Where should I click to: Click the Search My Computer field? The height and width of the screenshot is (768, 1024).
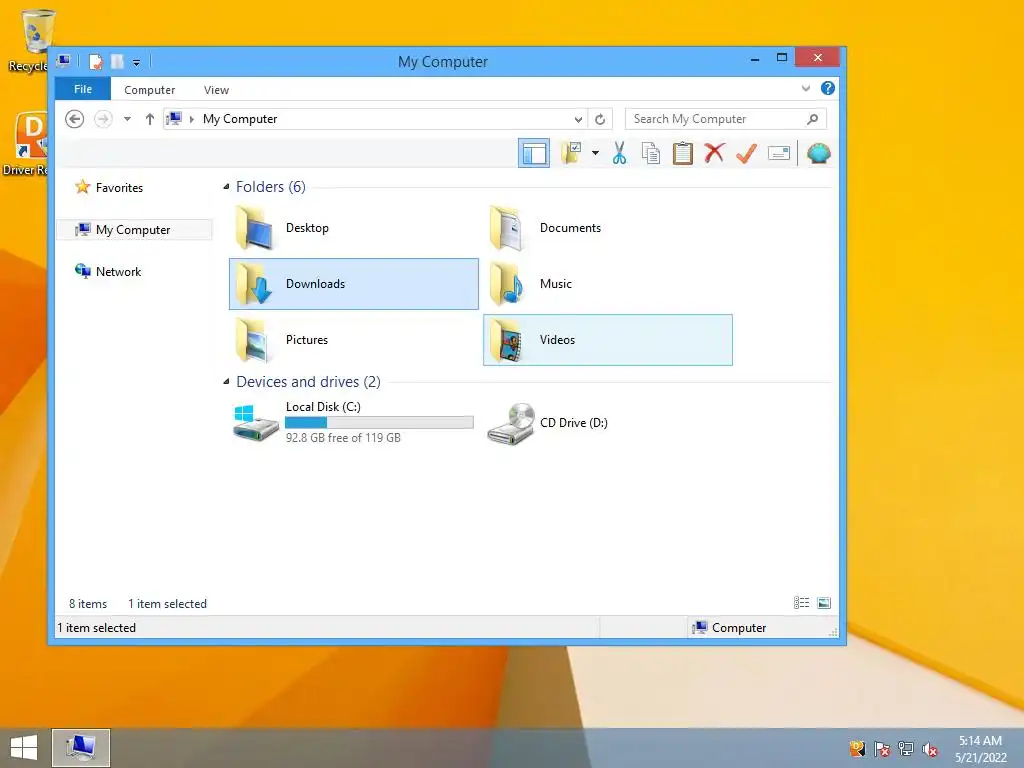coord(725,119)
